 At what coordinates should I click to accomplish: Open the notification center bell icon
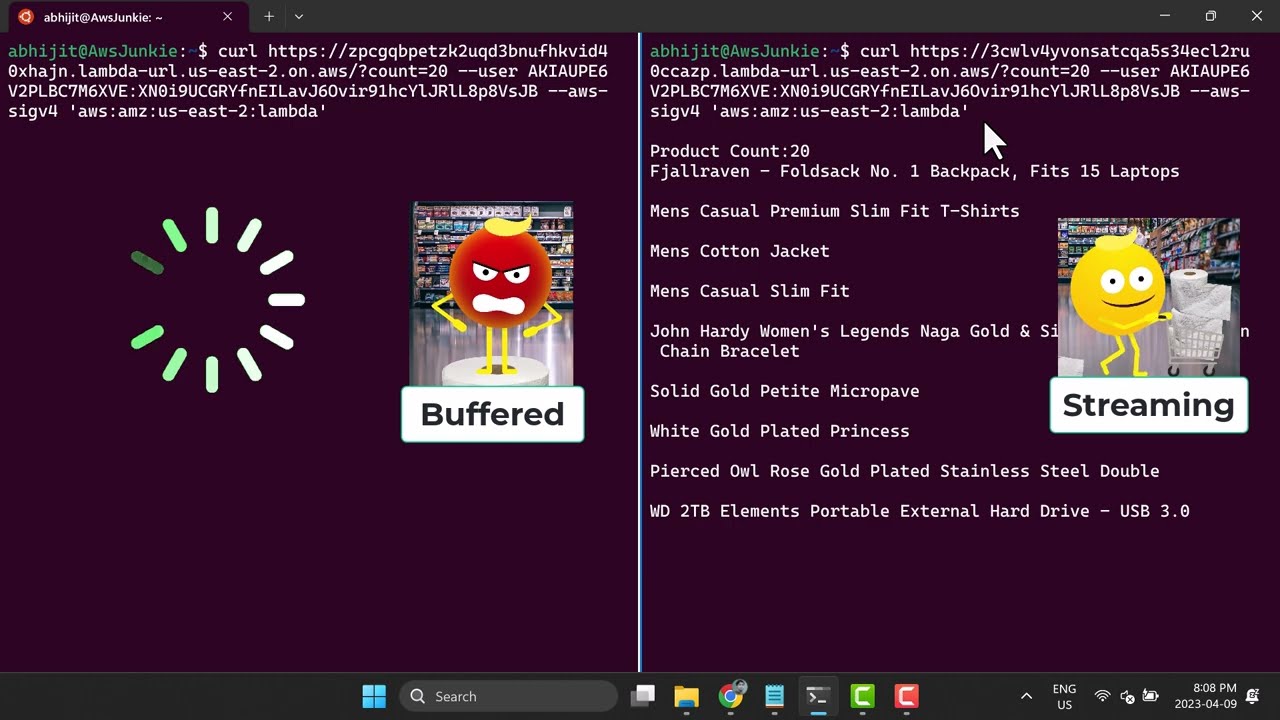tap(1253, 696)
